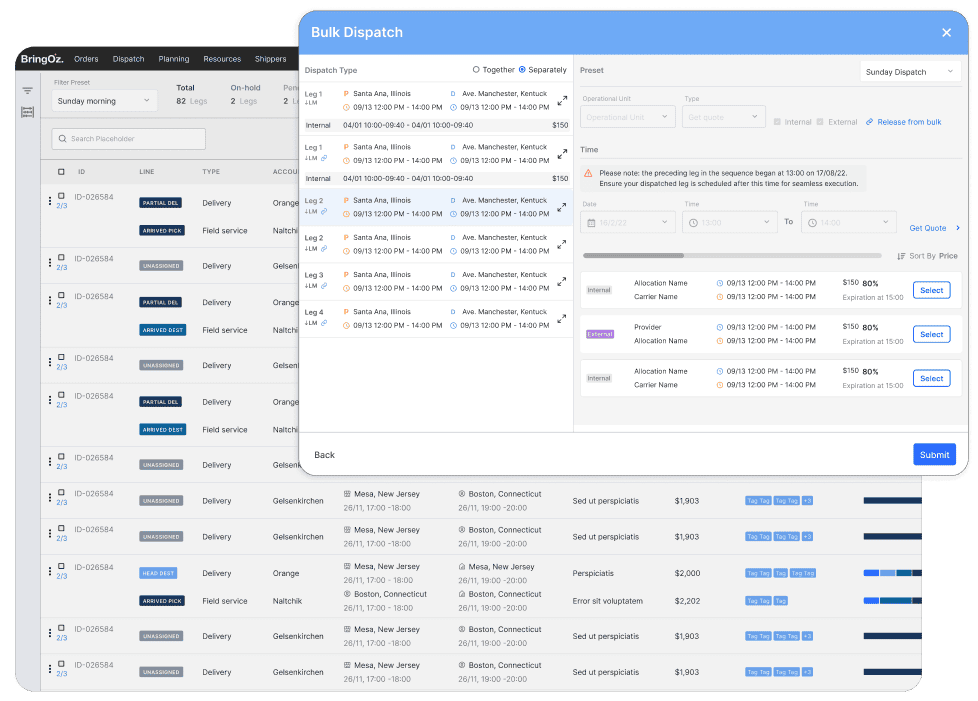Expand the Leg 1 row lacking a link icon
The image size is (978, 701).
pos(562,100)
